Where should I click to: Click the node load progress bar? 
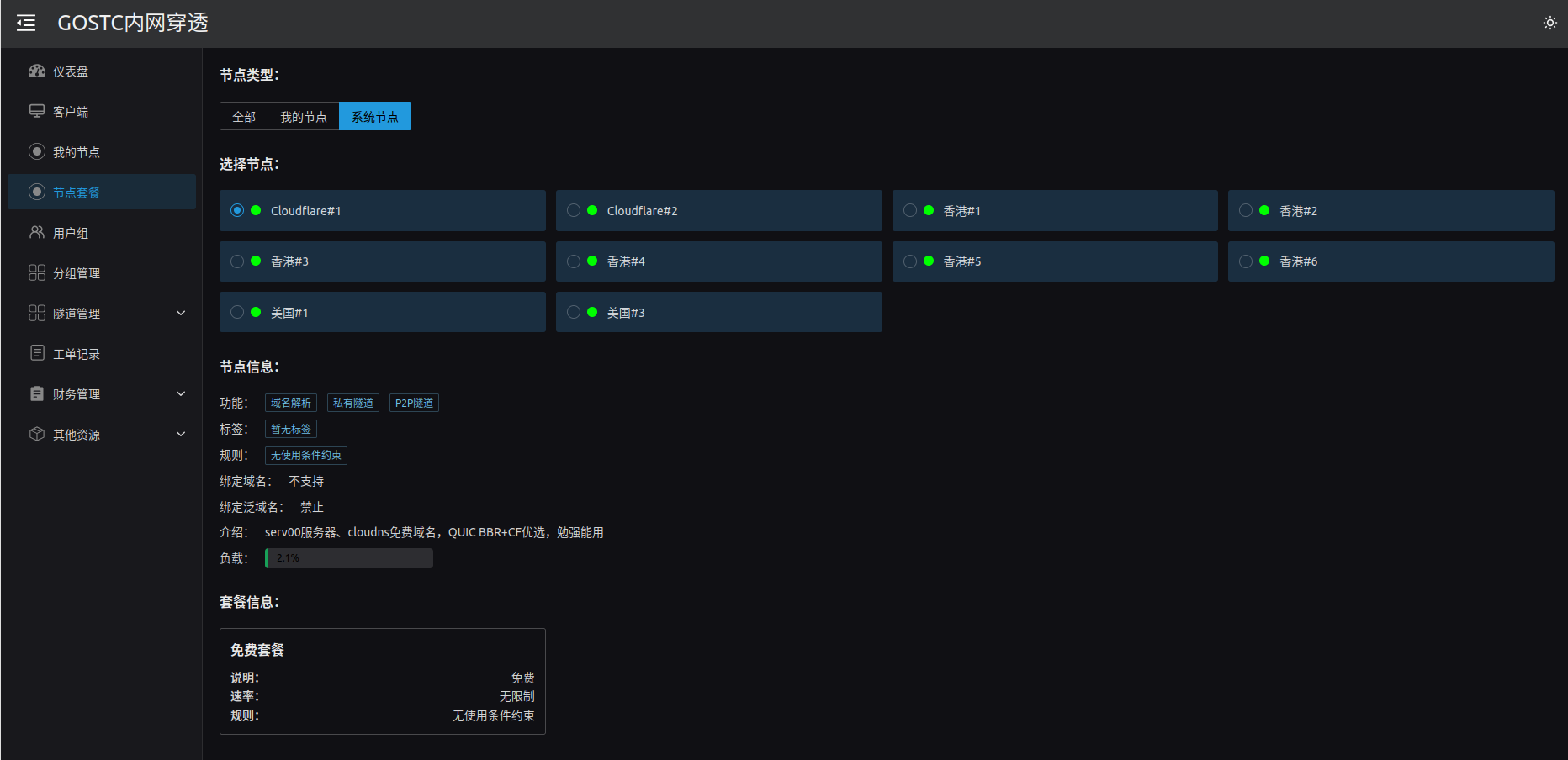click(349, 558)
